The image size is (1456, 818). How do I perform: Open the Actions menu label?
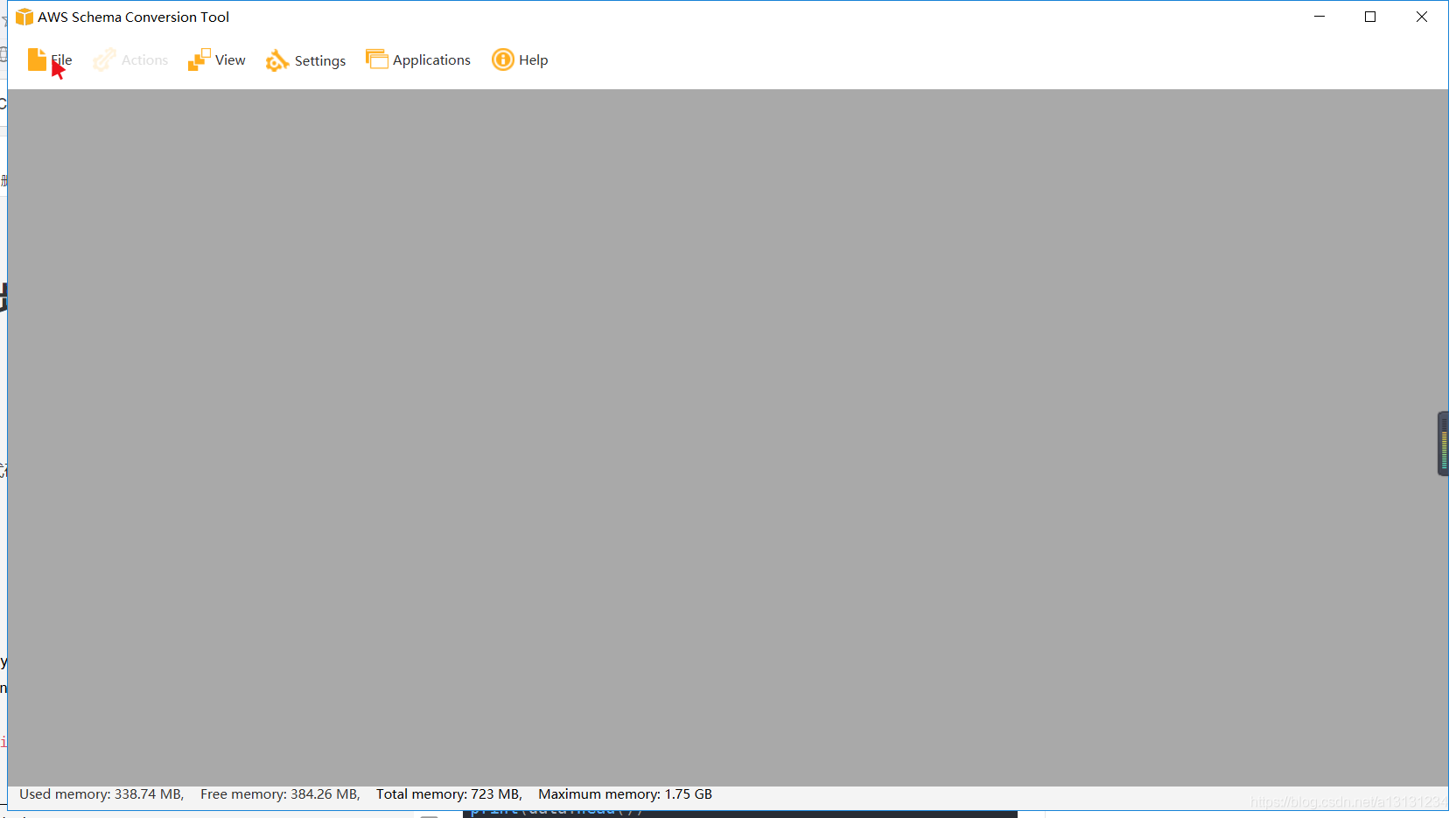144,59
